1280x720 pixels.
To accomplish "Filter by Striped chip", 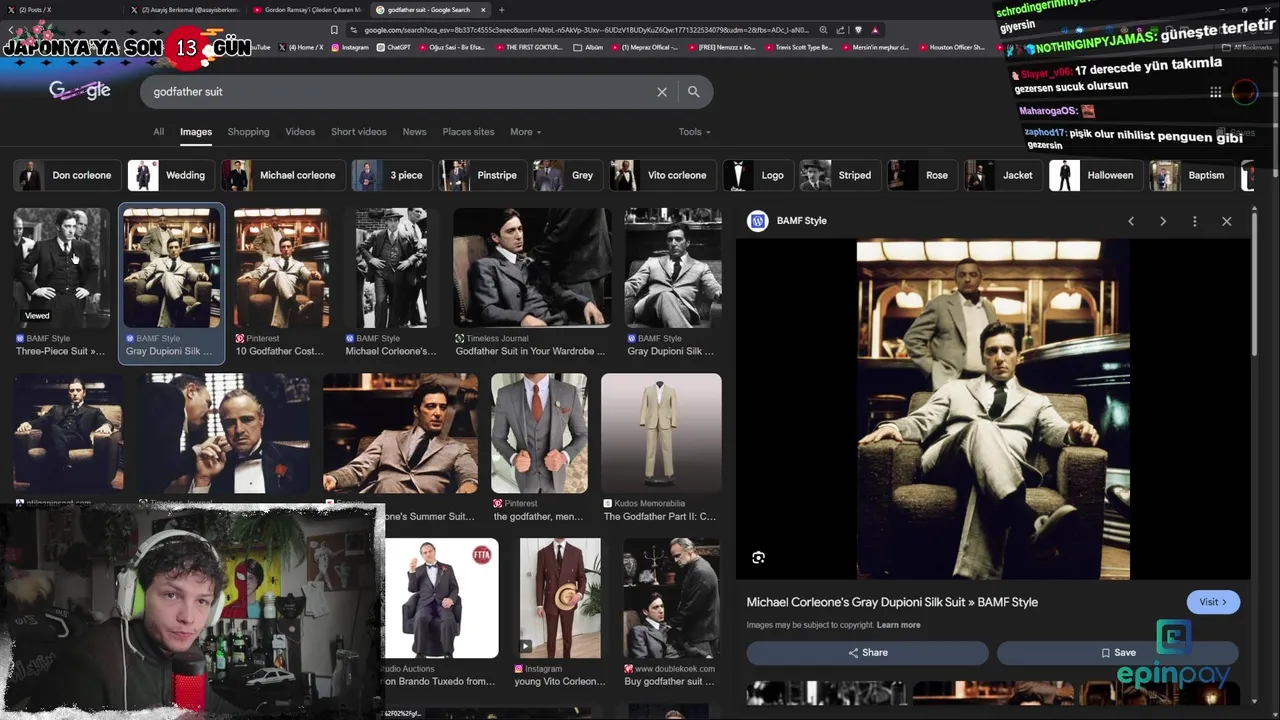I will pyautogui.click(x=838, y=175).
